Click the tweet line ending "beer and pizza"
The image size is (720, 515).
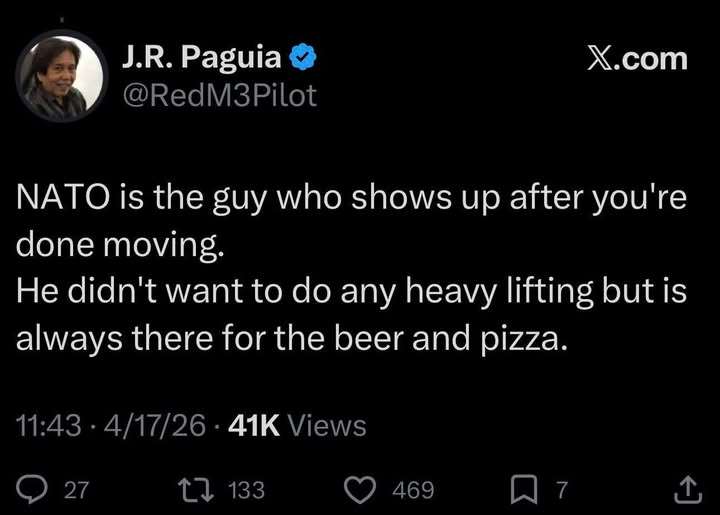click(292, 338)
